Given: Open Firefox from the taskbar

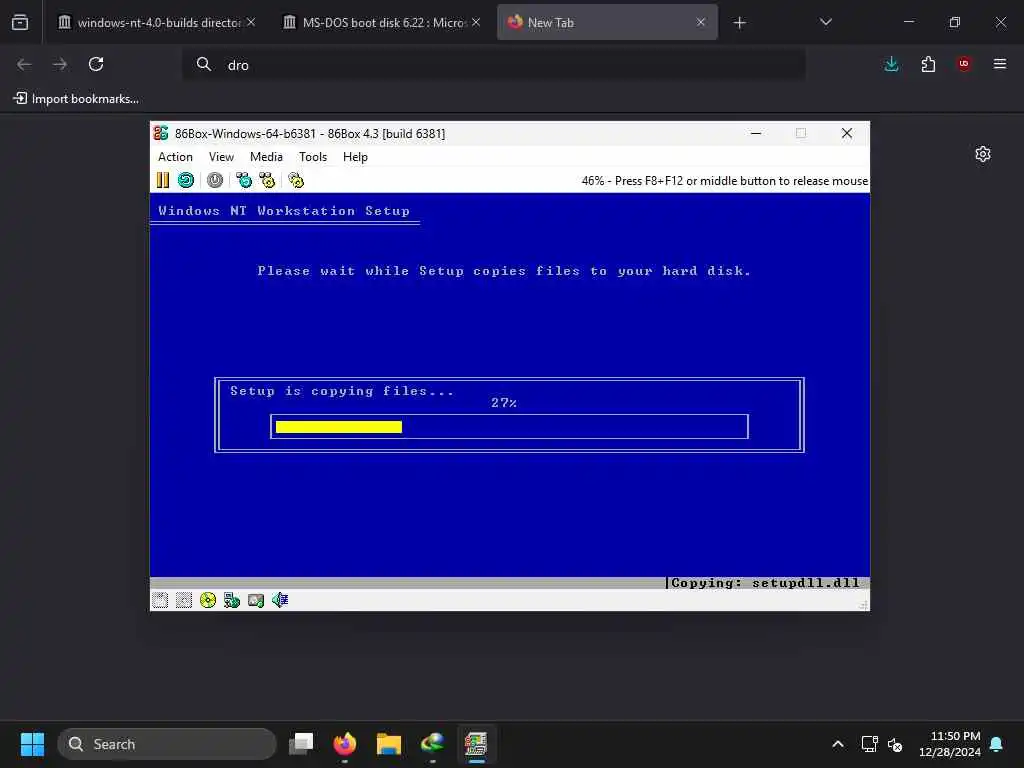Looking at the screenshot, I should point(345,744).
